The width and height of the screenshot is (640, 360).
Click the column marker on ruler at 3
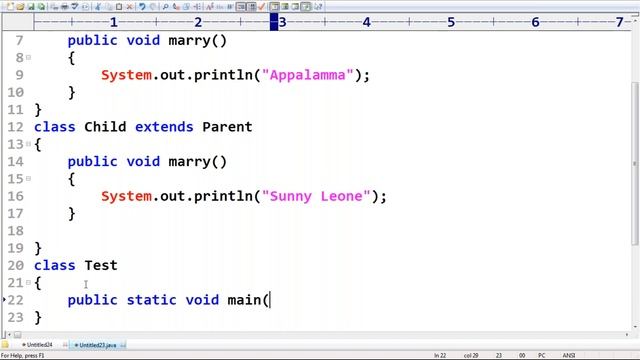point(274,22)
